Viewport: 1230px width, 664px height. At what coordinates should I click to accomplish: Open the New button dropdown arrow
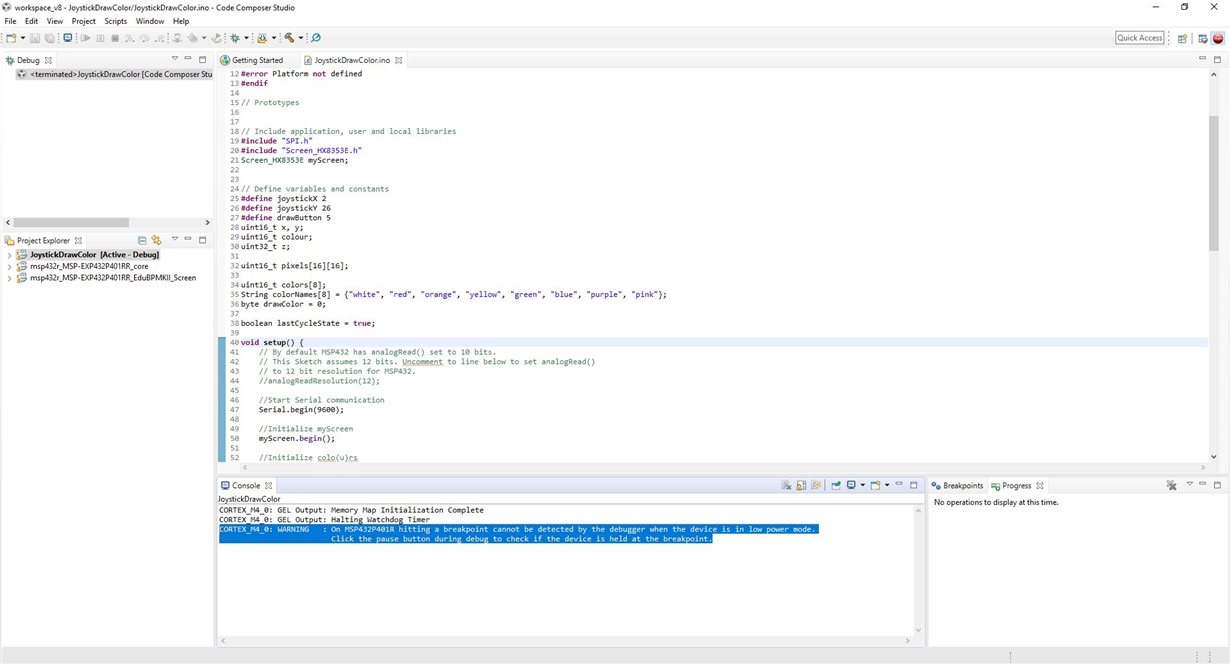click(x=23, y=38)
